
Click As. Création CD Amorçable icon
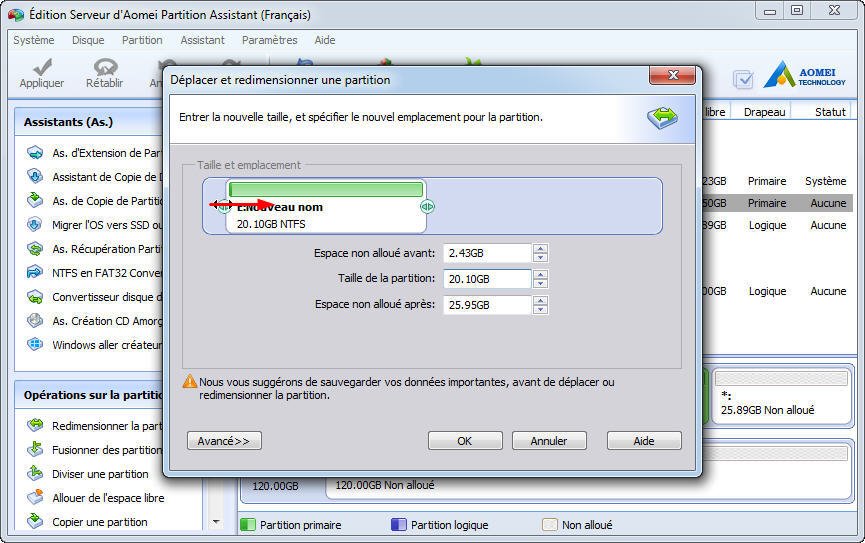coord(35,321)
